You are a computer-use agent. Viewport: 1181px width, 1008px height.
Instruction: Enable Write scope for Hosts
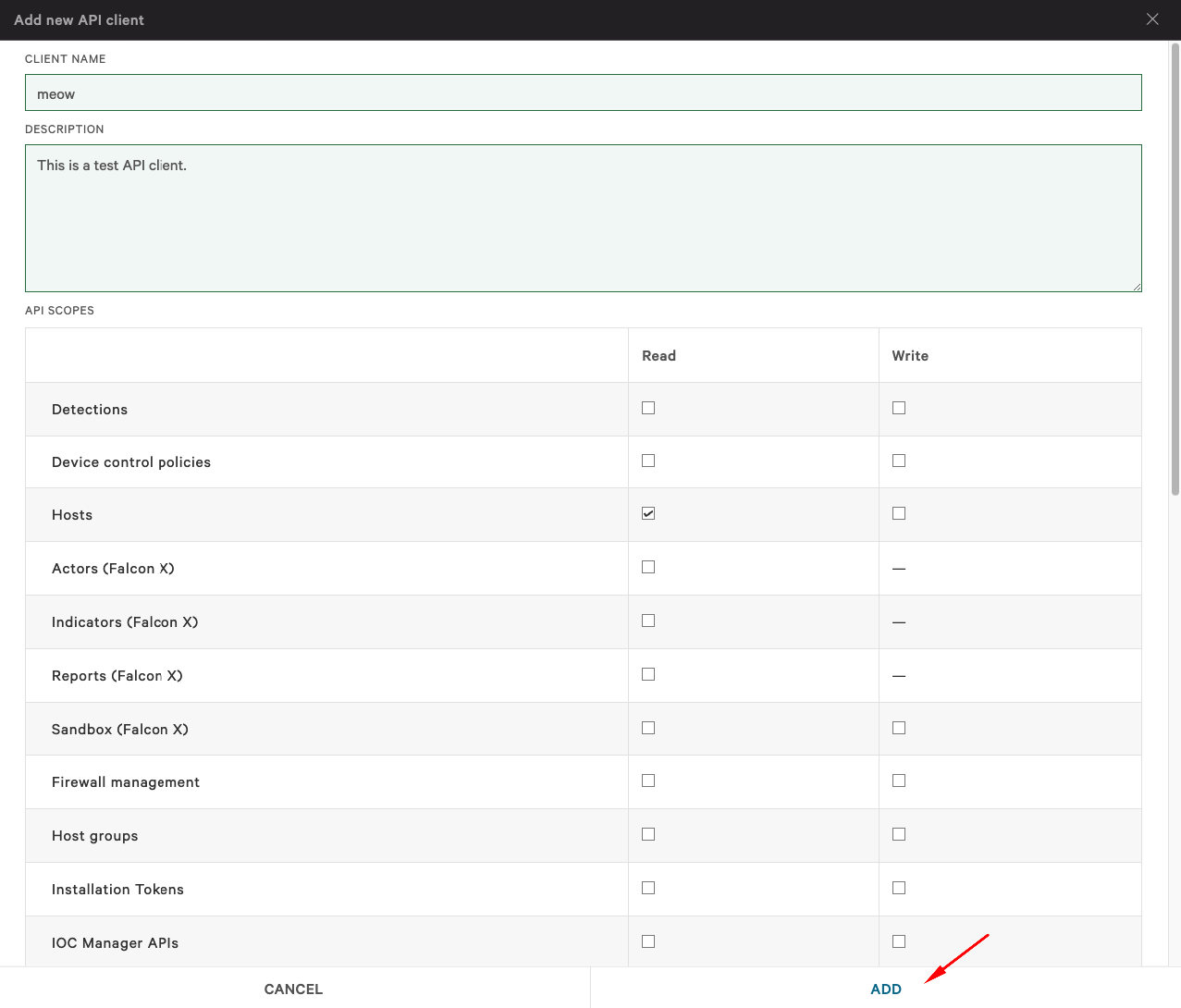(899, 513)
